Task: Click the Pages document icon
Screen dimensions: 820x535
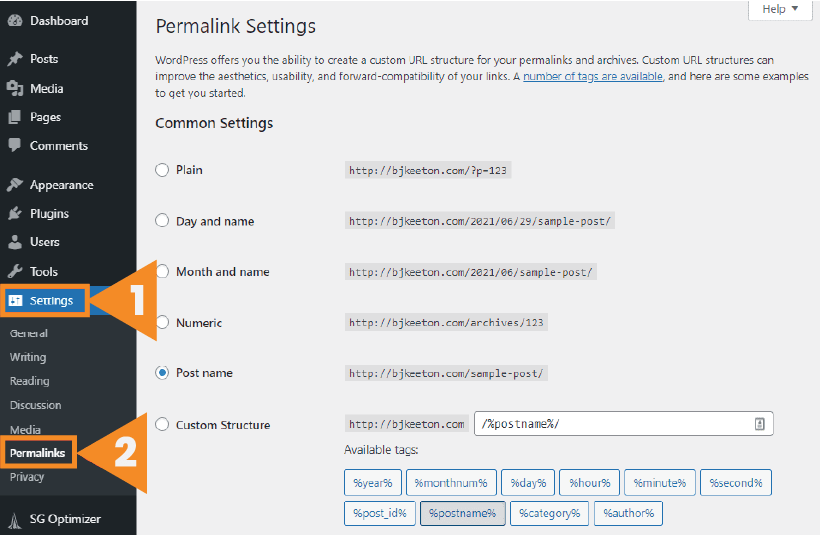Action: pyautogui.click(x=15, y=117)
